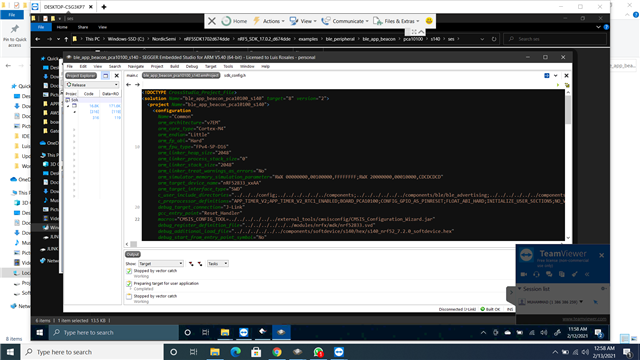
Task: Open the Build menu in SEGGER Embedded Studio
Action: pos(174,66)
